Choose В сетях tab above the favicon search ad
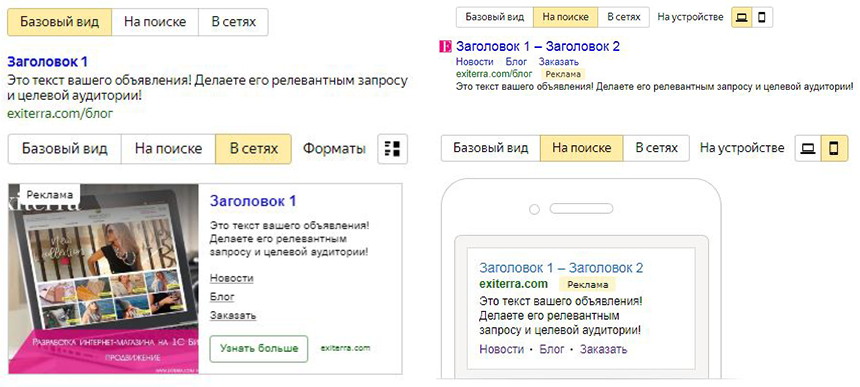 (624, 17)
